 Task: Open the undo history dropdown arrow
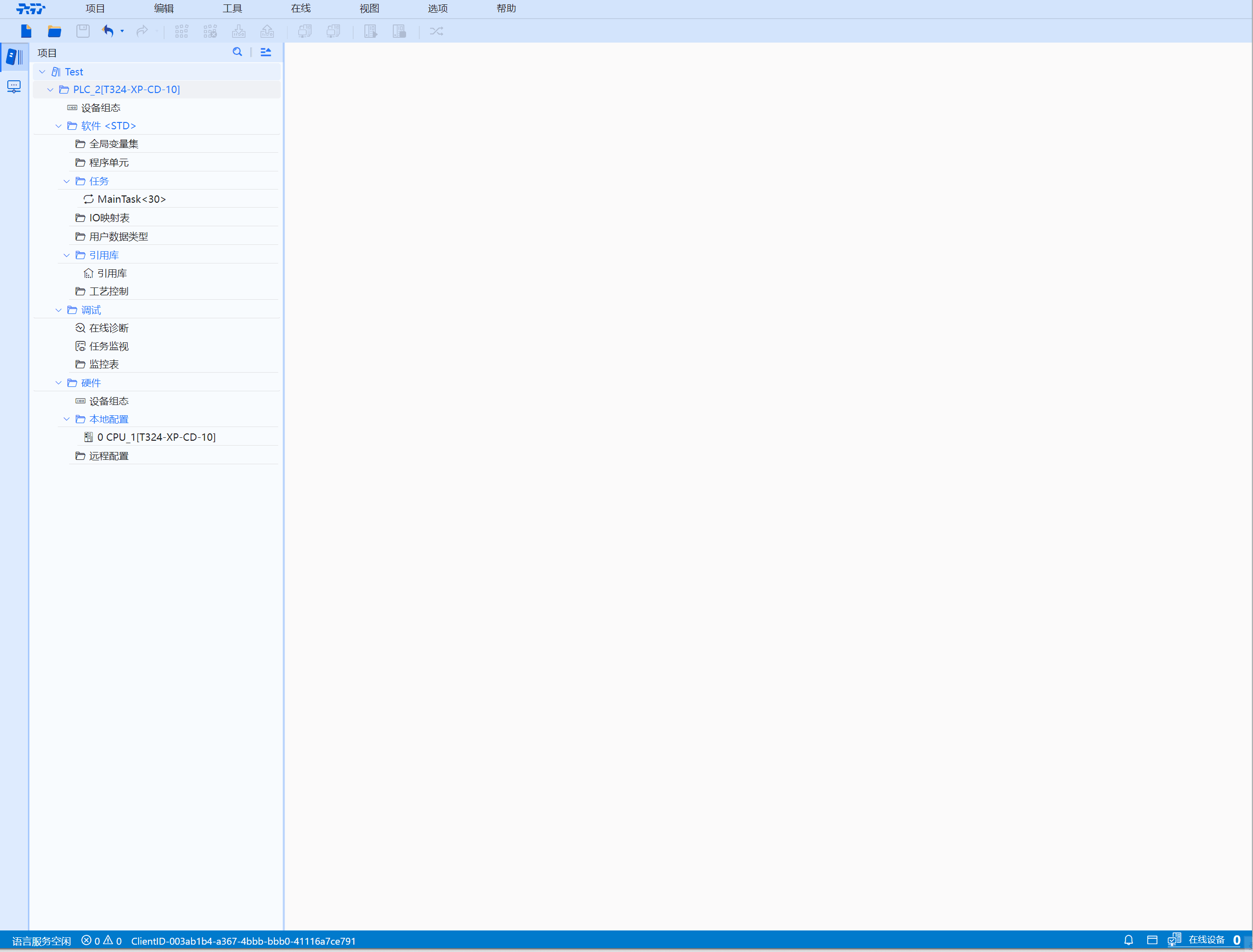click(x=122, y=31)
